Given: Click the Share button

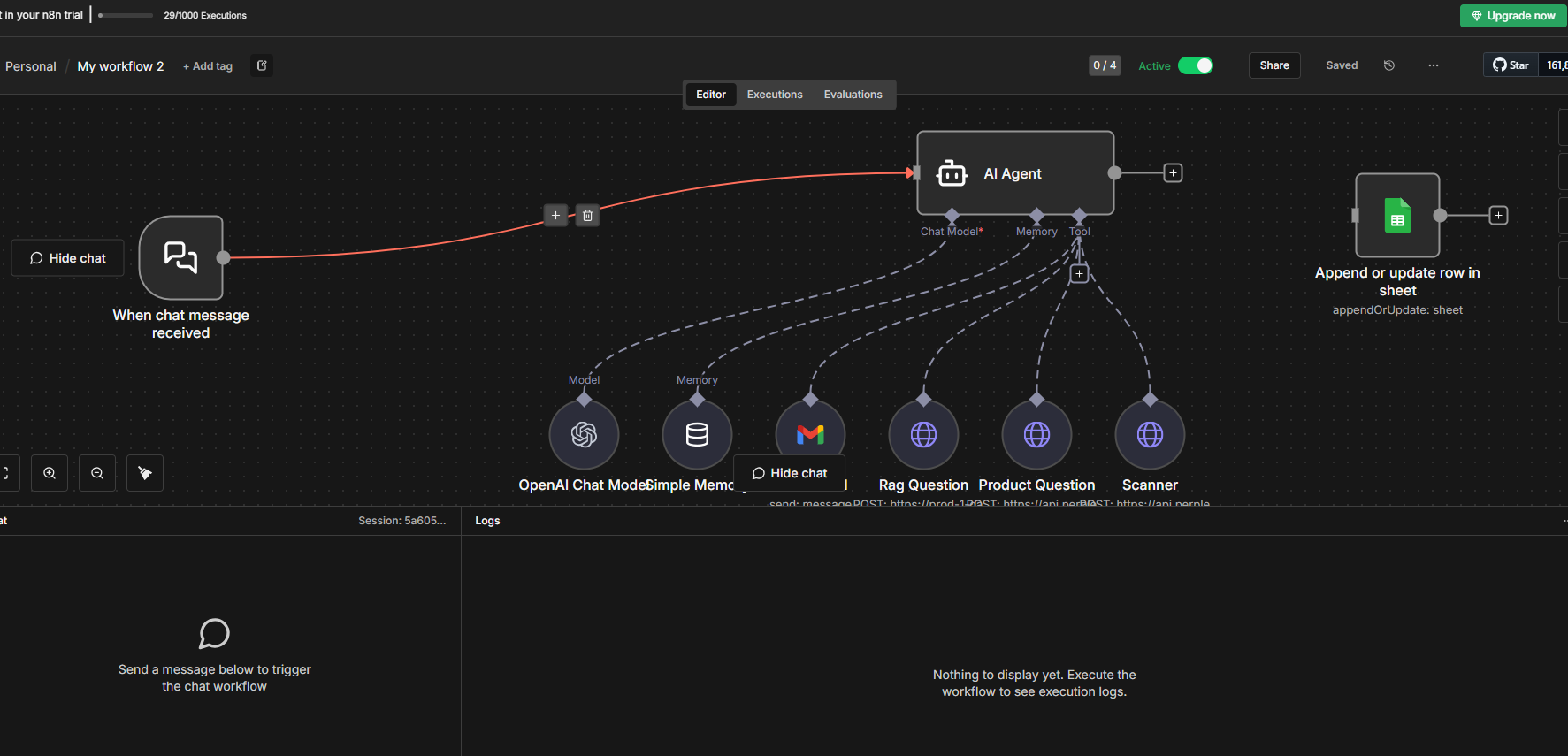Looking at the screenshot, I should 1274,65.
